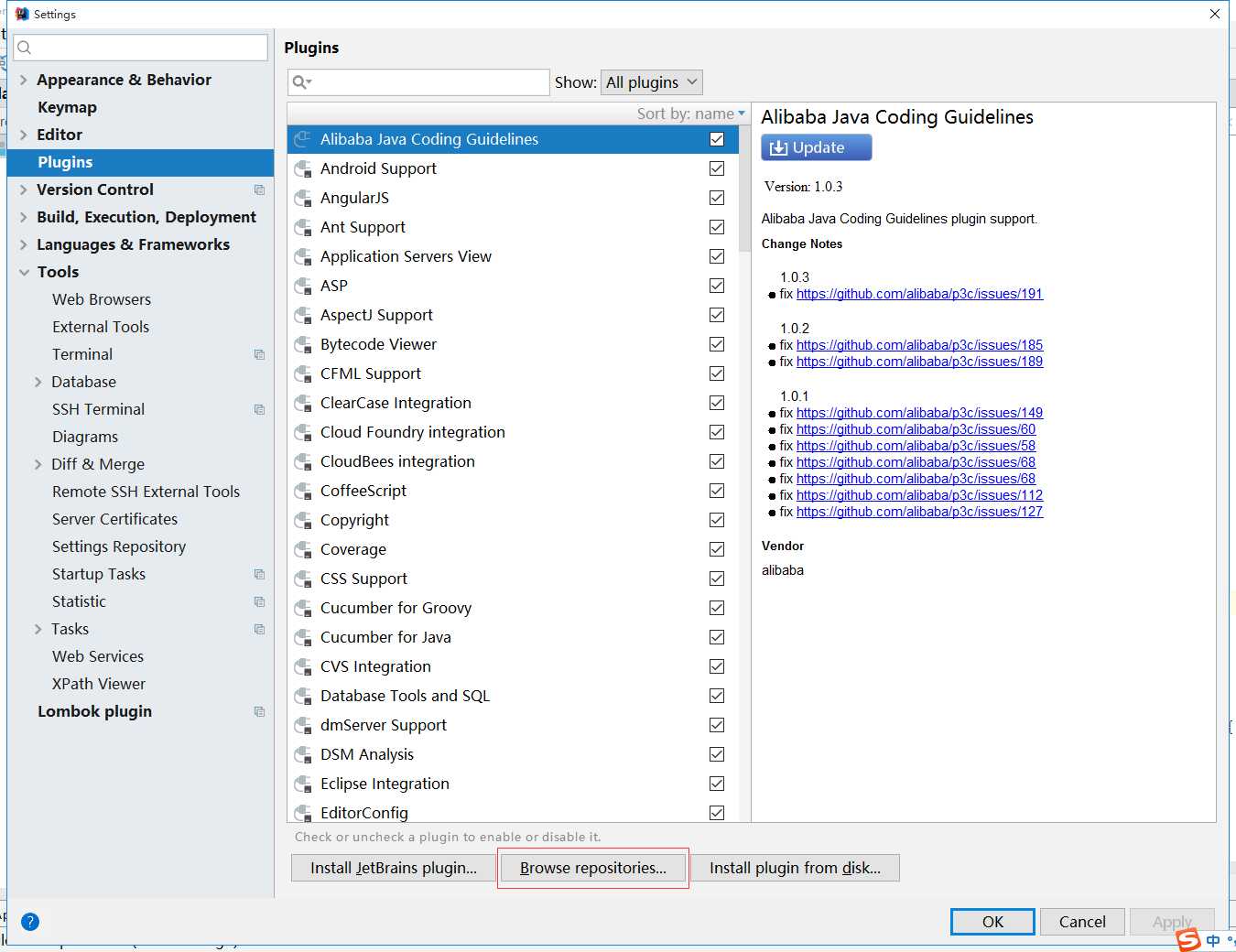Click the project-level icon next to Terminal
Image resolution: width=1236 pixels, height=952 pixels.
click(259, 354)
